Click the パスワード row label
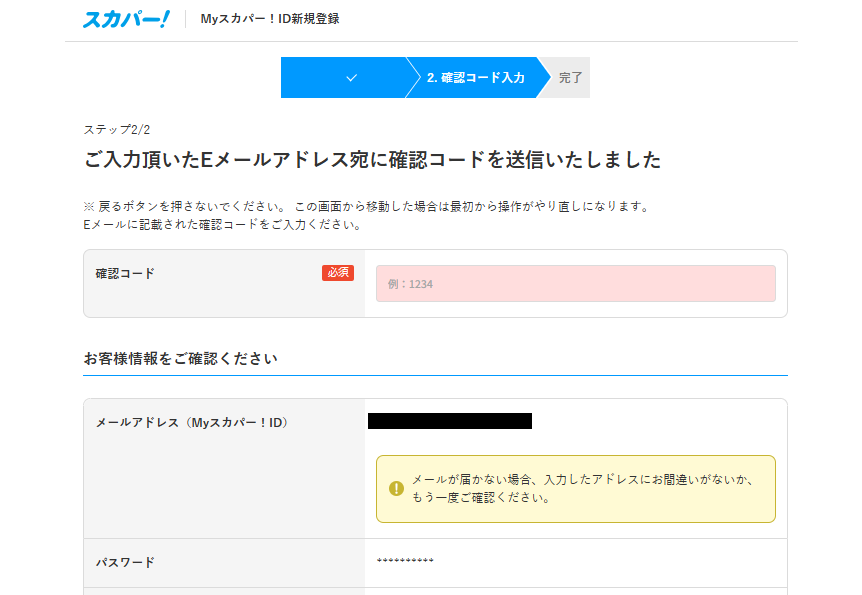The height and width of the screenshot is (595, 862). click(125, 562)
